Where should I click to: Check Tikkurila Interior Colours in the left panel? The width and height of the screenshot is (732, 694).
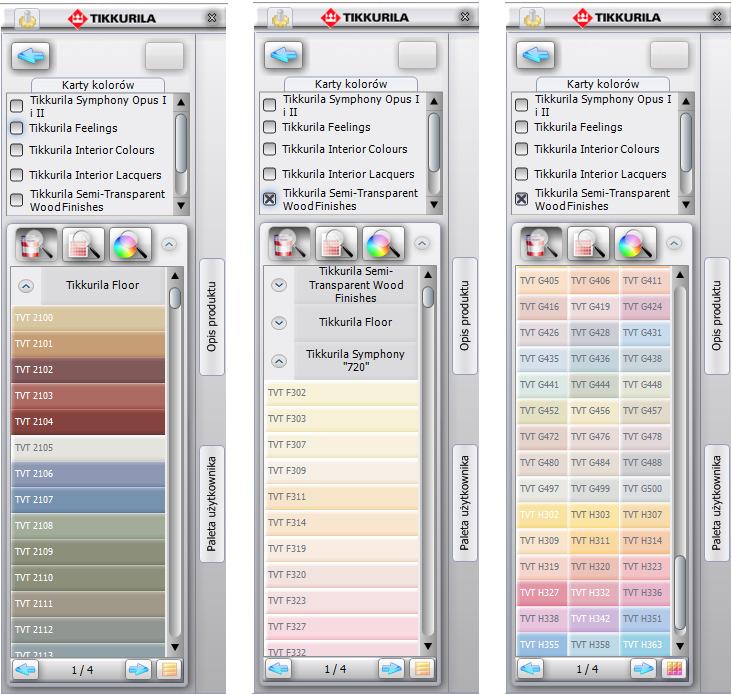coord(17,150)
